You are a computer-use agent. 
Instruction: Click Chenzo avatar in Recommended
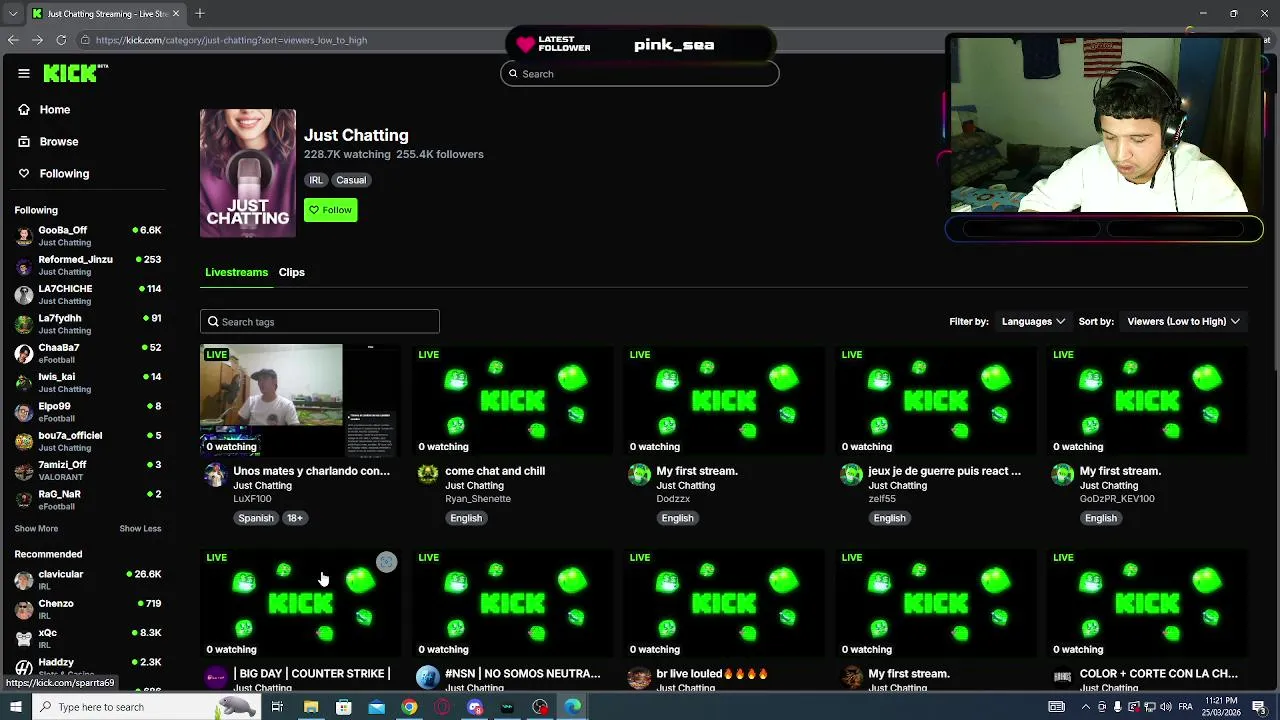pyautogui.click(x=24, y=609)
